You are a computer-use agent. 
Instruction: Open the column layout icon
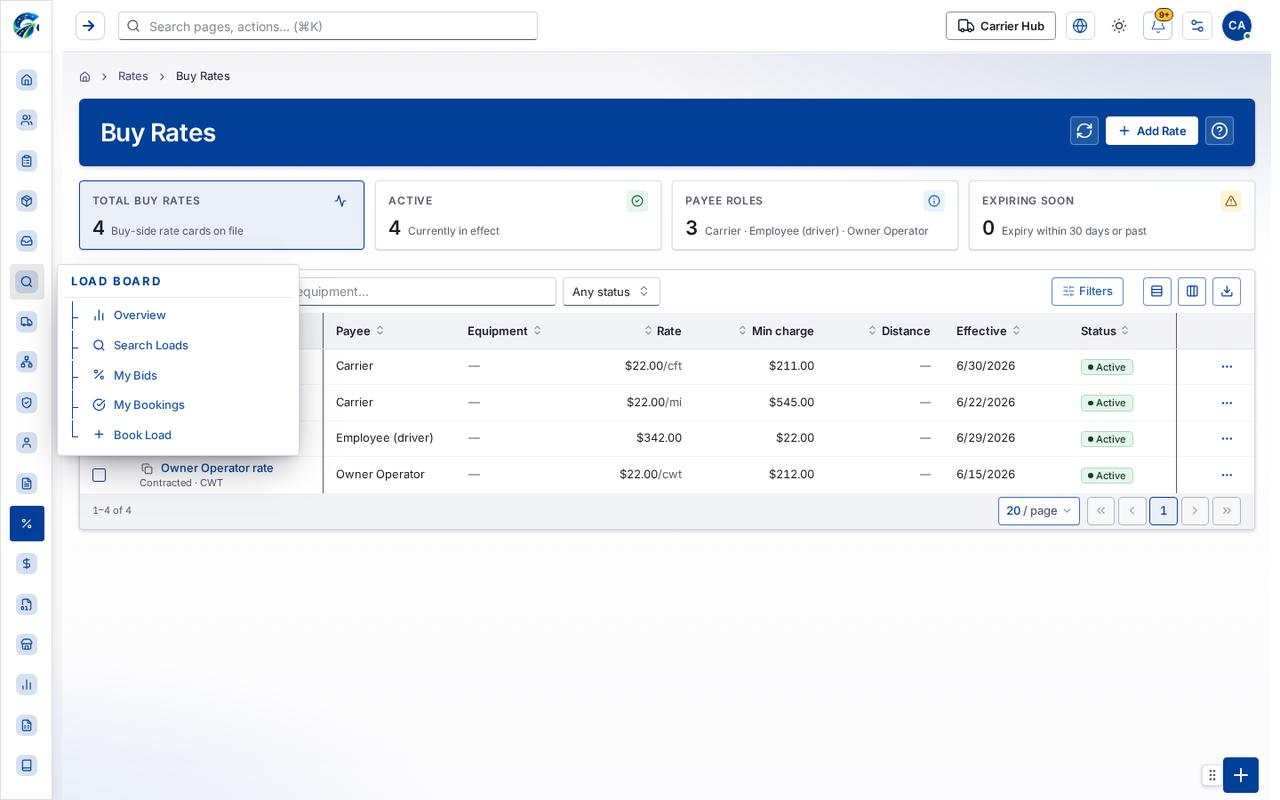pyautogui.click(x=1192, y=291)
